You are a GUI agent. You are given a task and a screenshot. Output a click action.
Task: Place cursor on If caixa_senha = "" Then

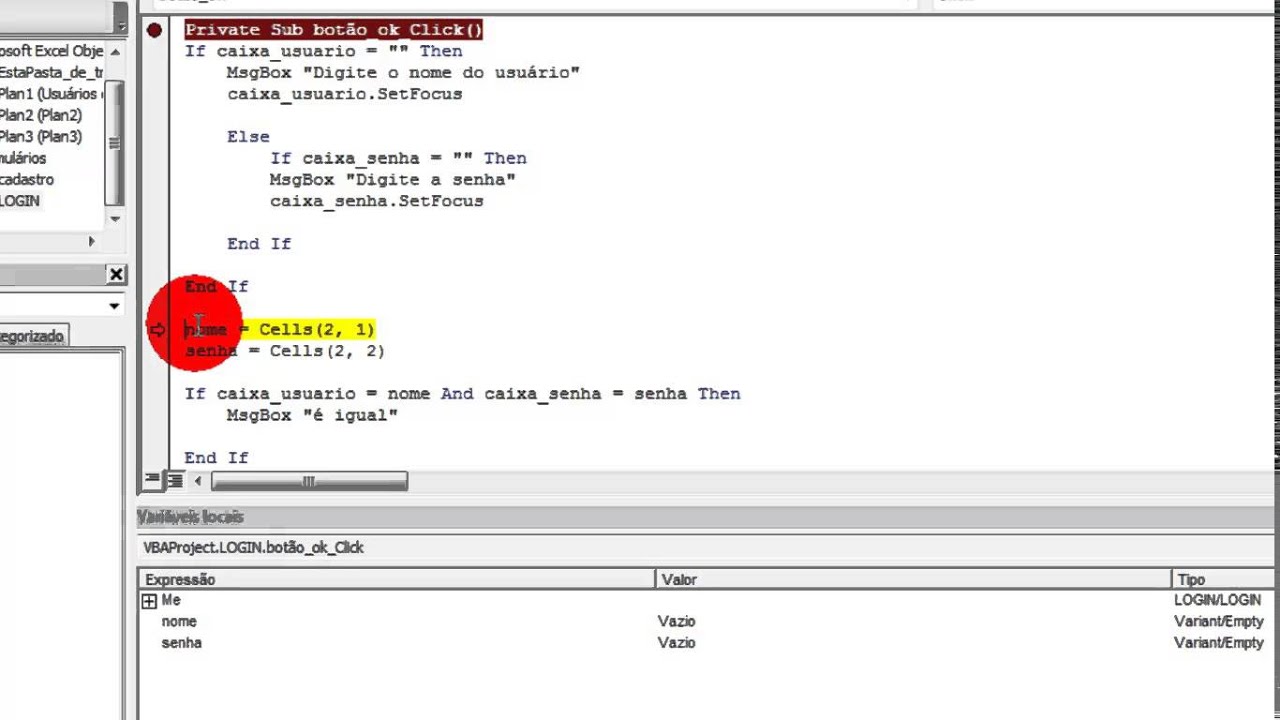tap(398, 158)
